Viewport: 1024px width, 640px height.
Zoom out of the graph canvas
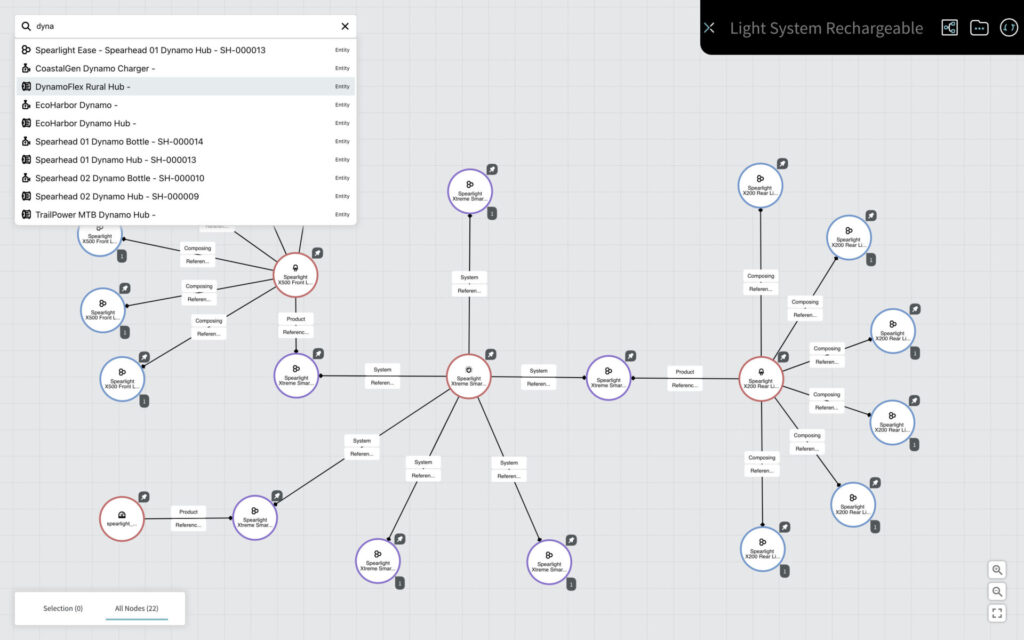[x=997, y=591]
